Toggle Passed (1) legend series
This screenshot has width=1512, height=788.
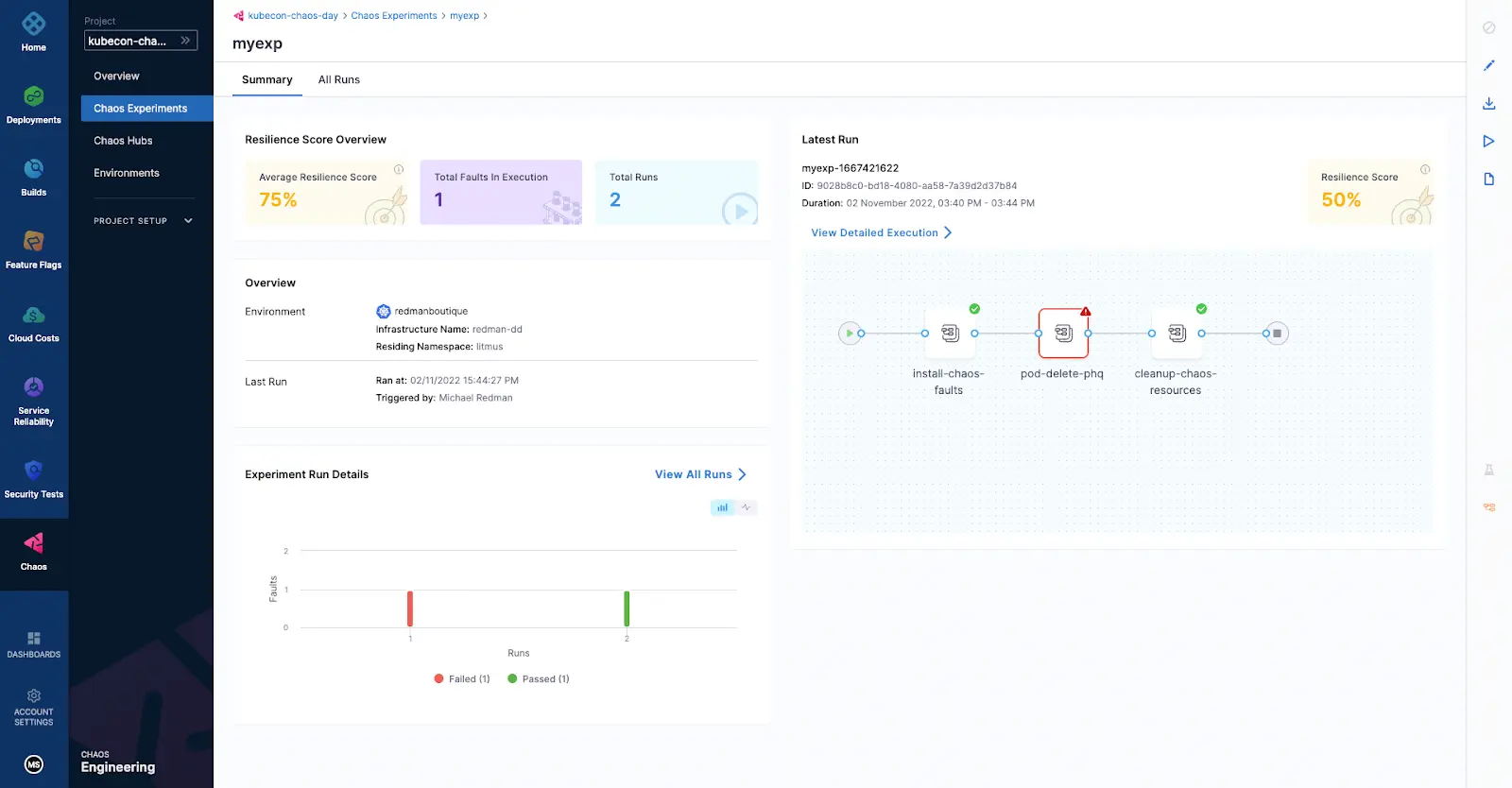539,678
